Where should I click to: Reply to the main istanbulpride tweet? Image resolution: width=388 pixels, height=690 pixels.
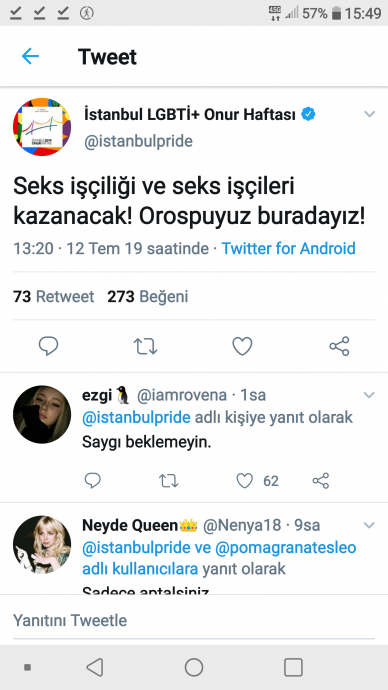tap(48, 346)
